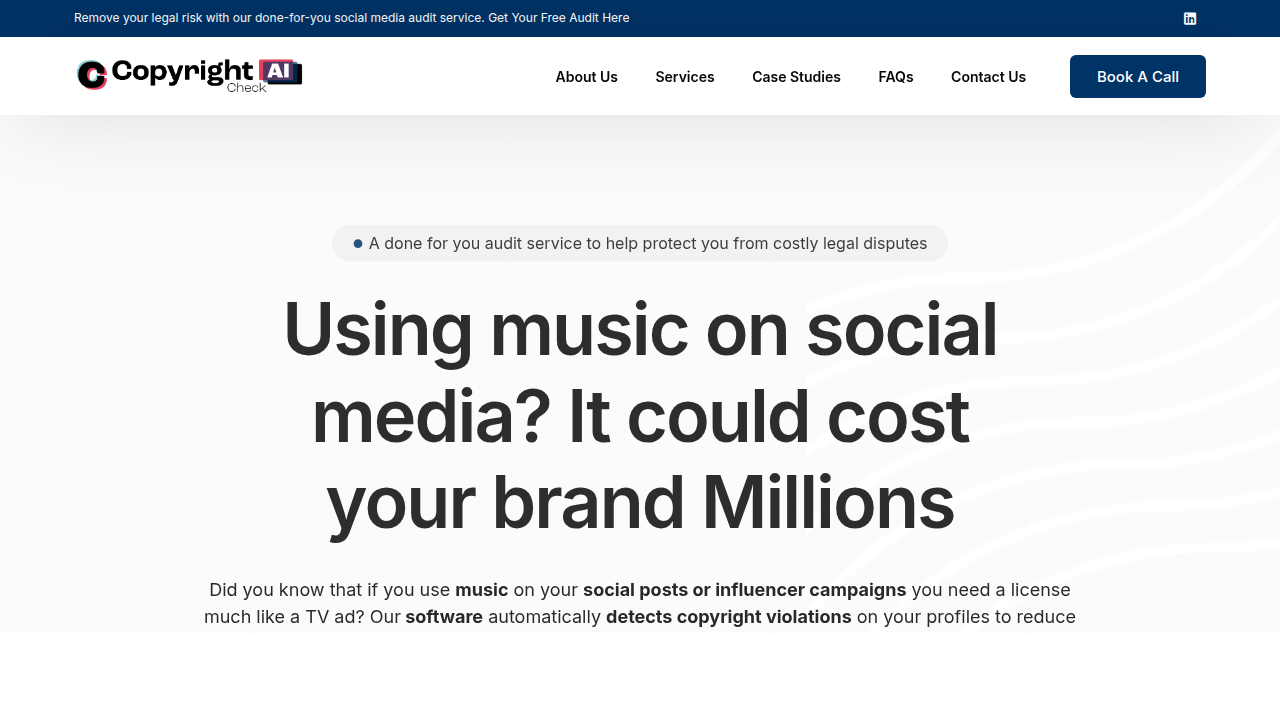Image resolution: width=1280 pixels, height=720 pixels.
Task: Click the blue dot in the audit pill
Action: point(358,244)
